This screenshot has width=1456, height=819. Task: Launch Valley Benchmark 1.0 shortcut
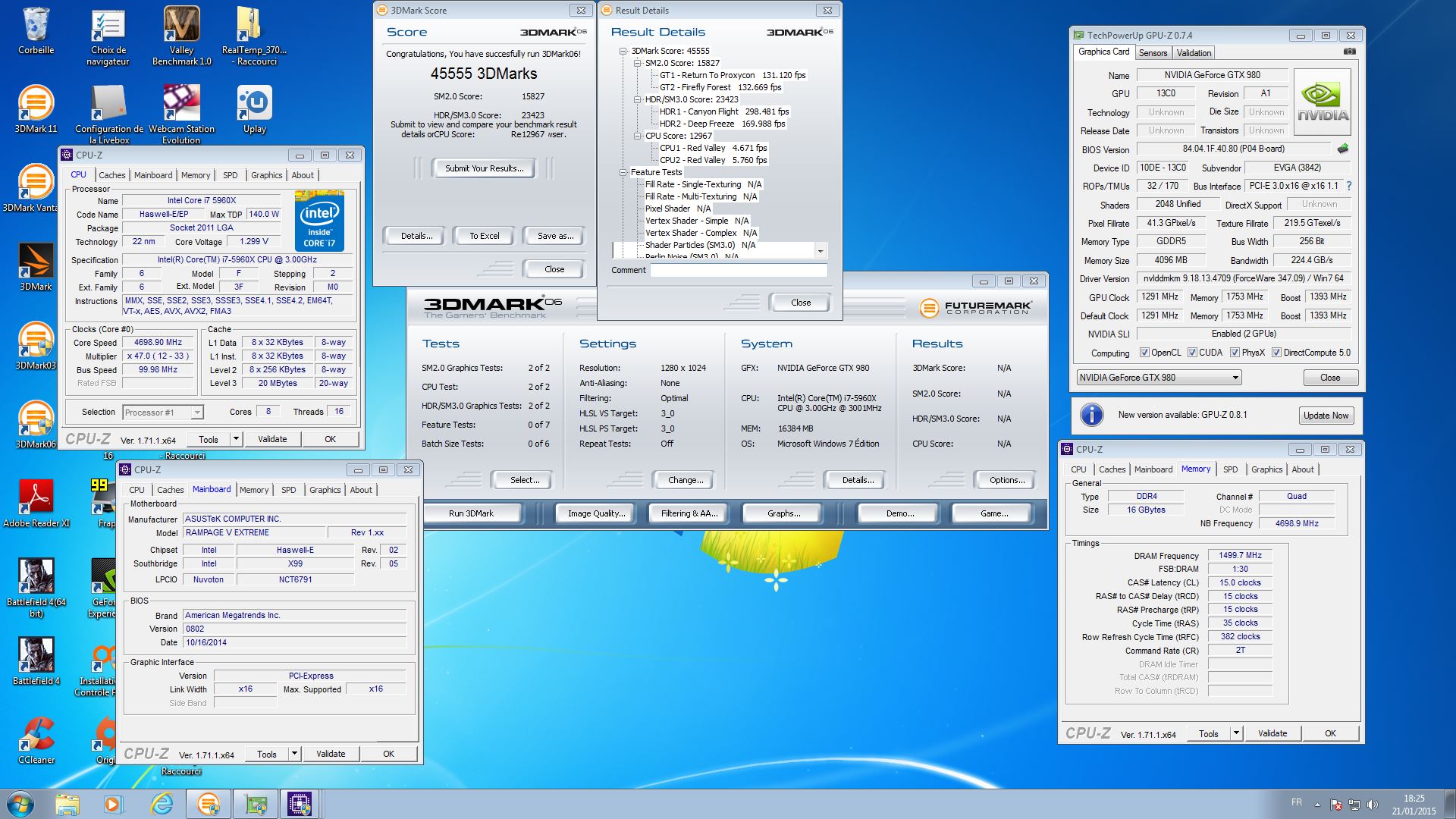[x=181, y=36]
